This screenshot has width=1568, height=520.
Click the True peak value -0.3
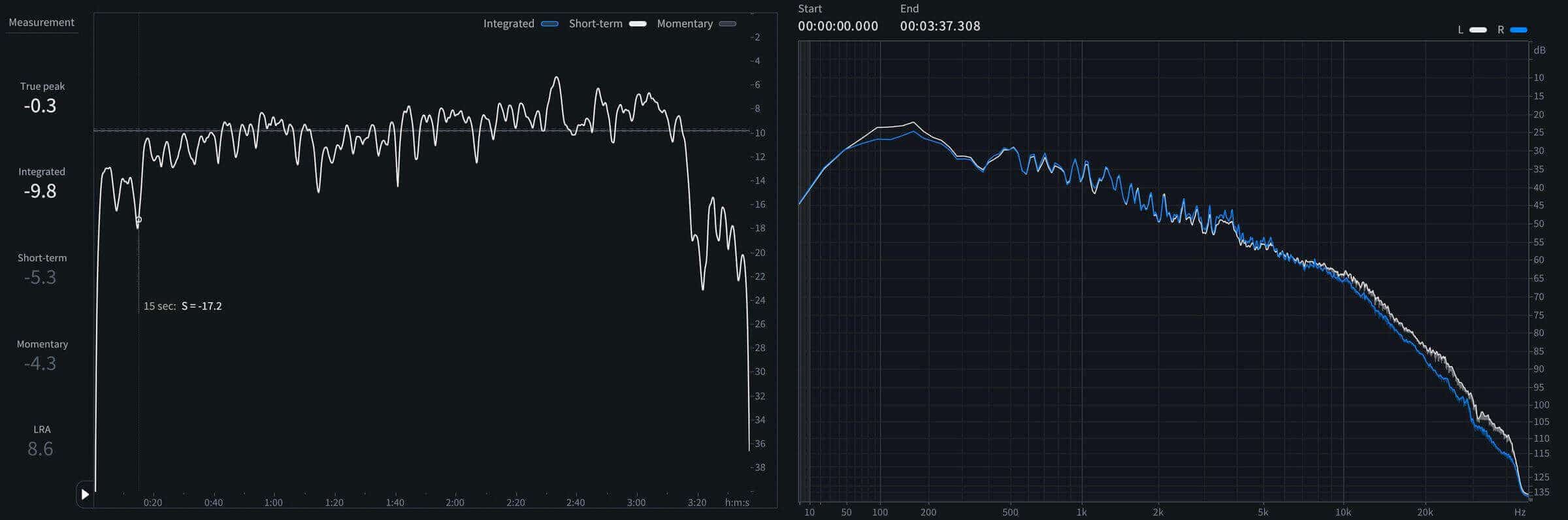(x=40, y=106)
